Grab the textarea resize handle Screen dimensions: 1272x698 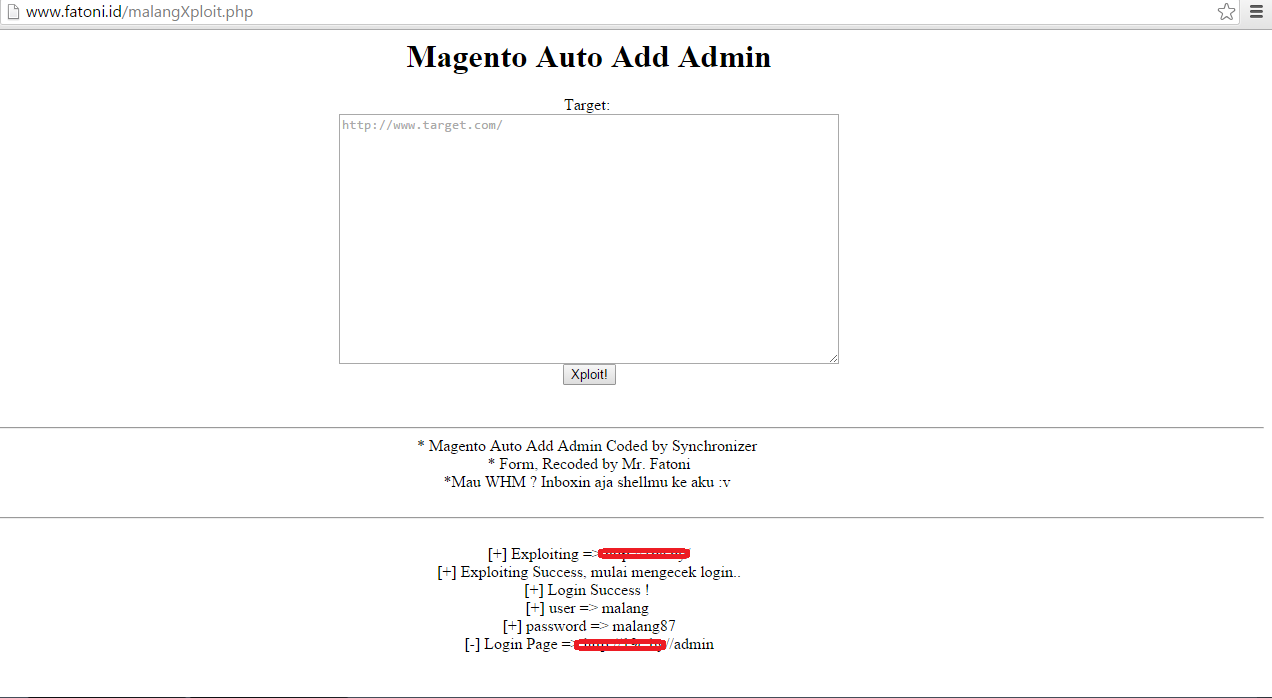[x=834, y=357]
